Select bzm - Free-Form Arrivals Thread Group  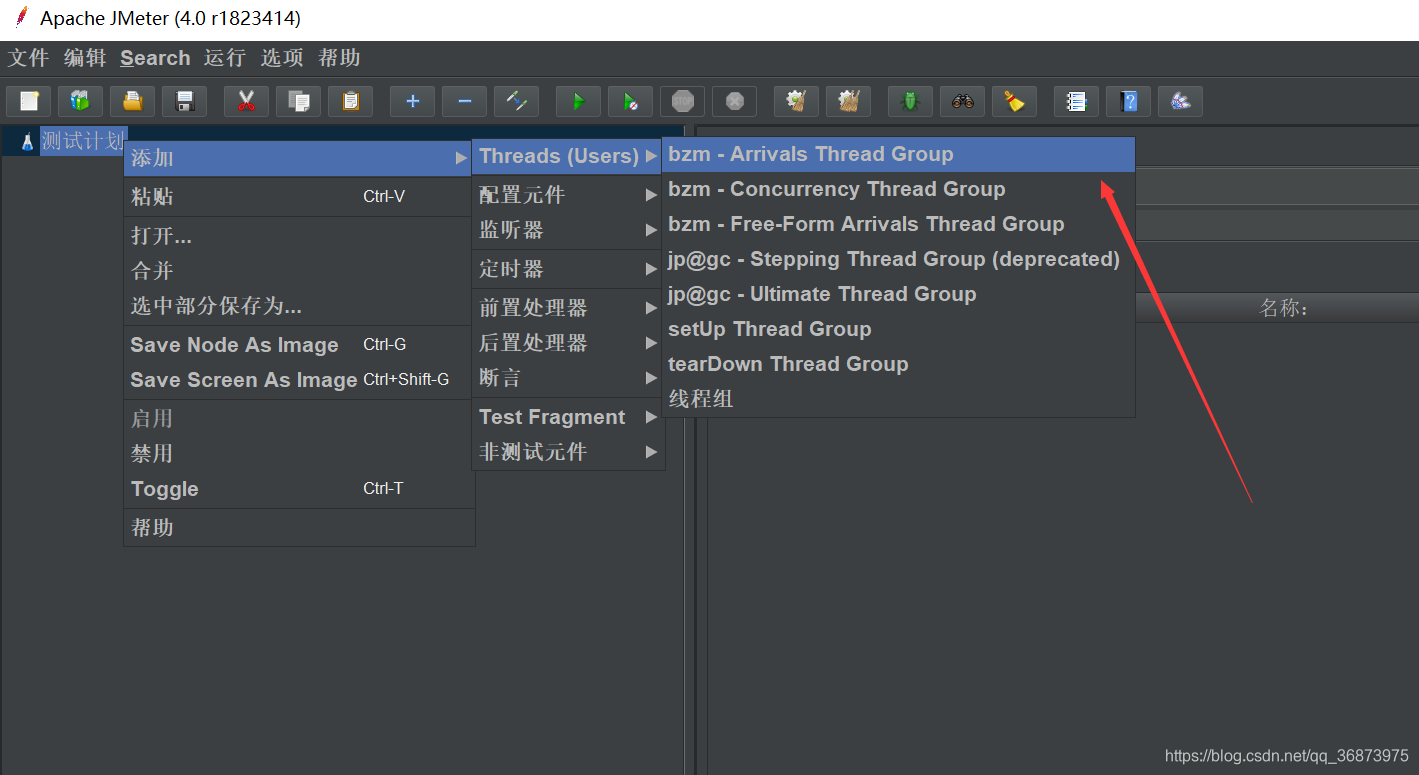pyautogui.click(x=898, y=225)
